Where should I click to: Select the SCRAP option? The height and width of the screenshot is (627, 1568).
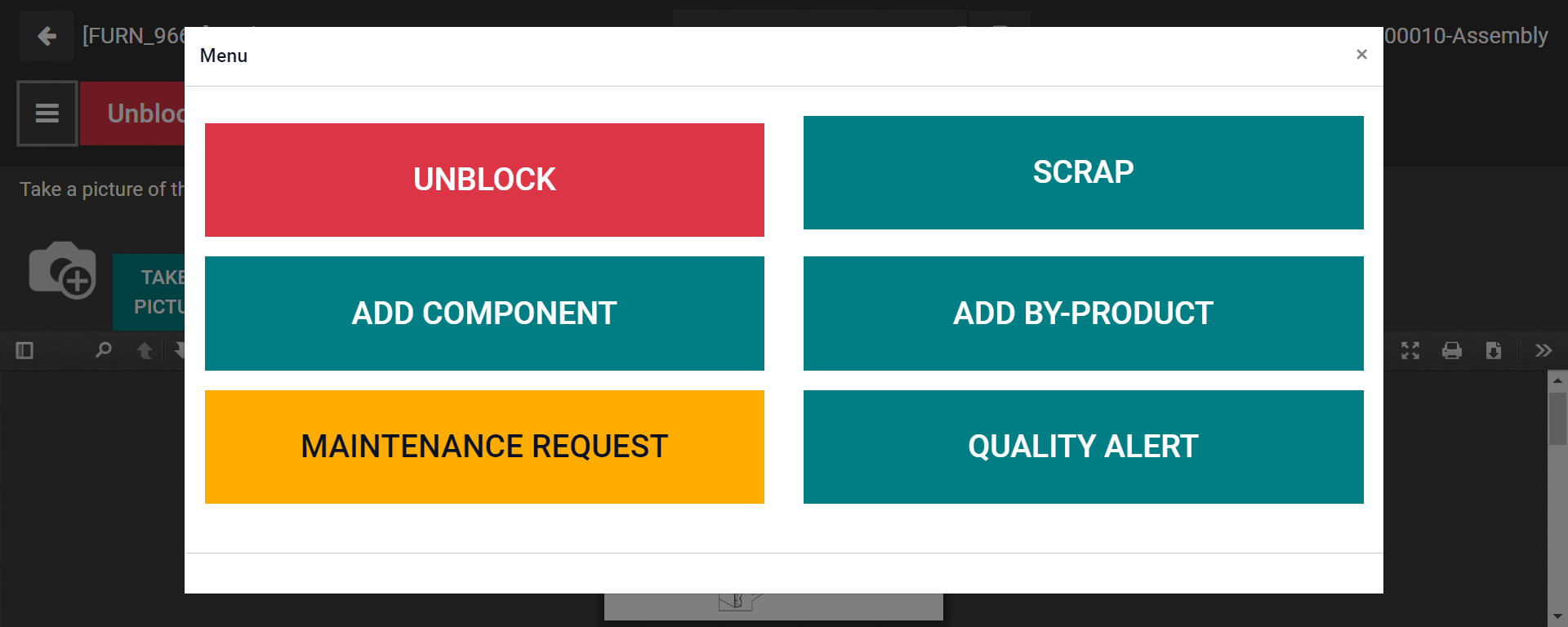point(1083,172)
